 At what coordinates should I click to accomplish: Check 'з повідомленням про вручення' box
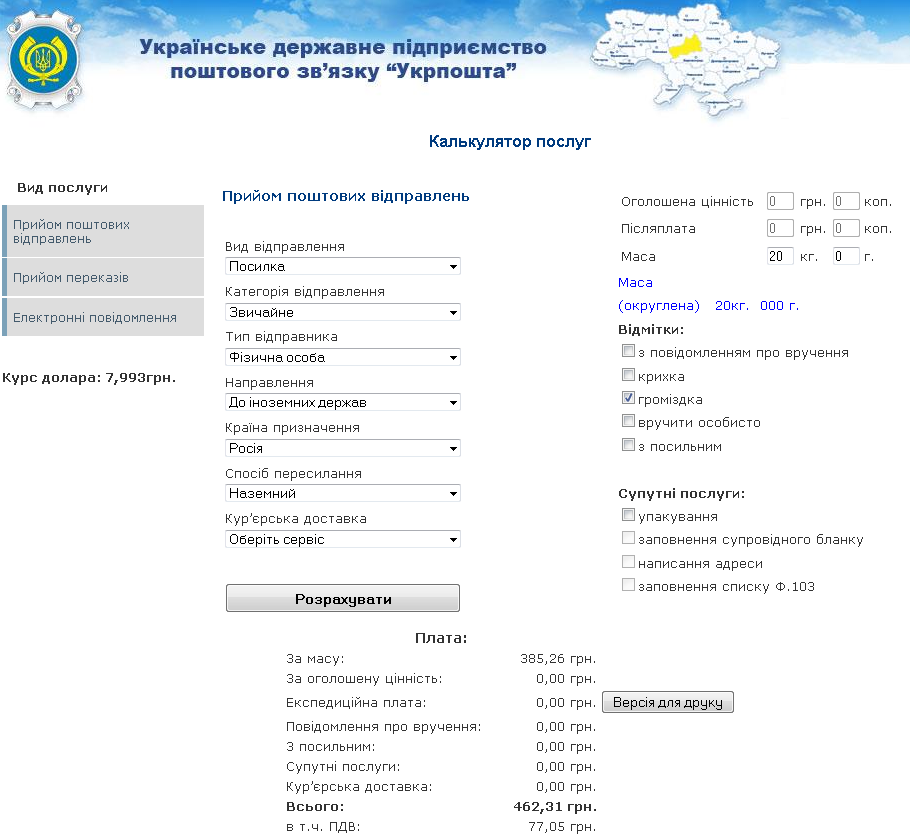point(628,351)
